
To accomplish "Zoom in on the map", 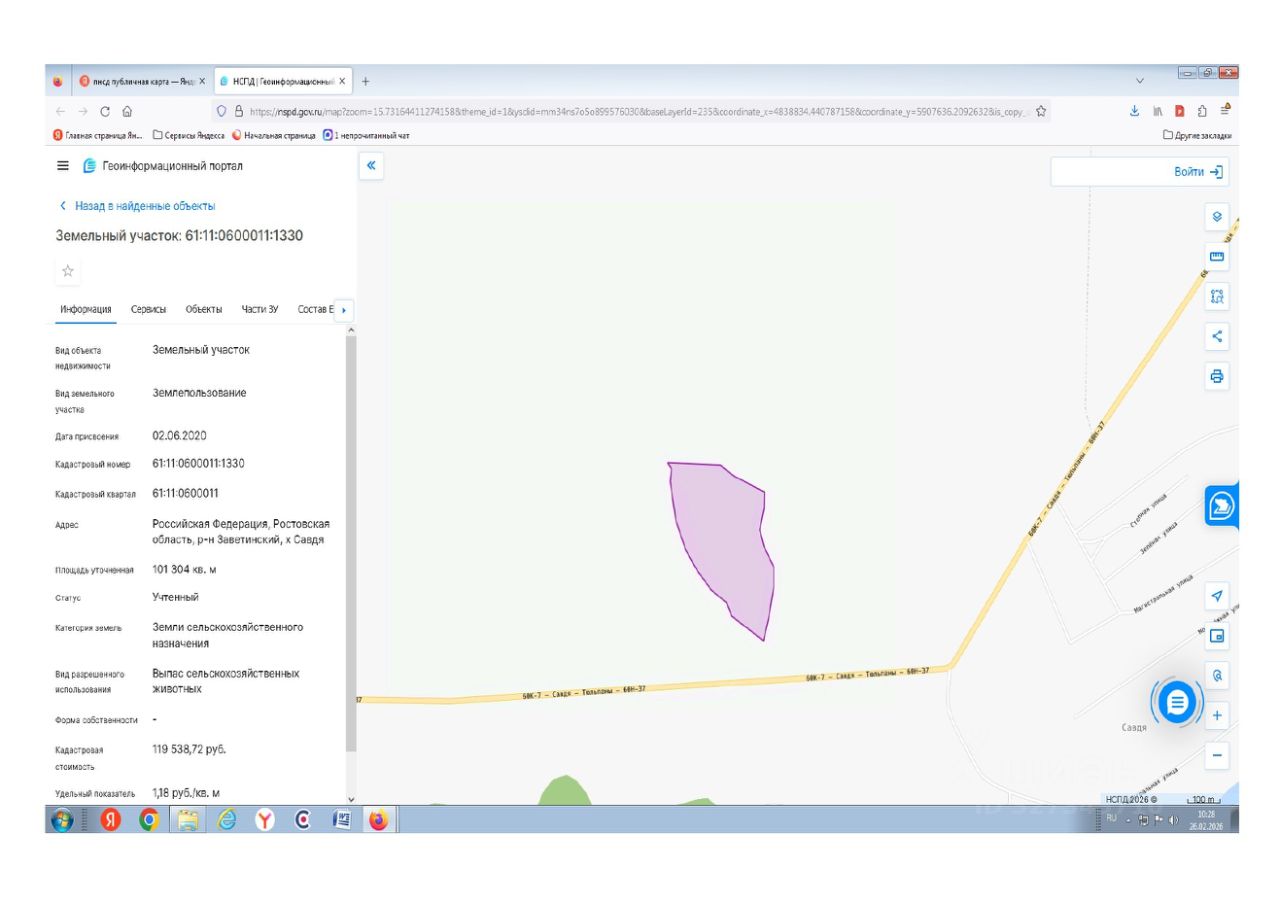I will [1217, 716].
